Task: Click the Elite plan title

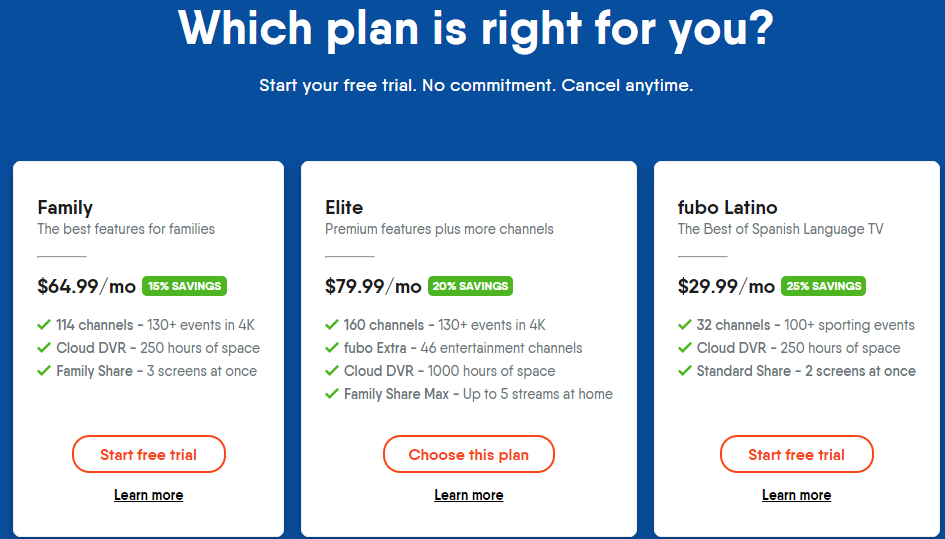Action: pyautogui.click(x=344, y=207)
